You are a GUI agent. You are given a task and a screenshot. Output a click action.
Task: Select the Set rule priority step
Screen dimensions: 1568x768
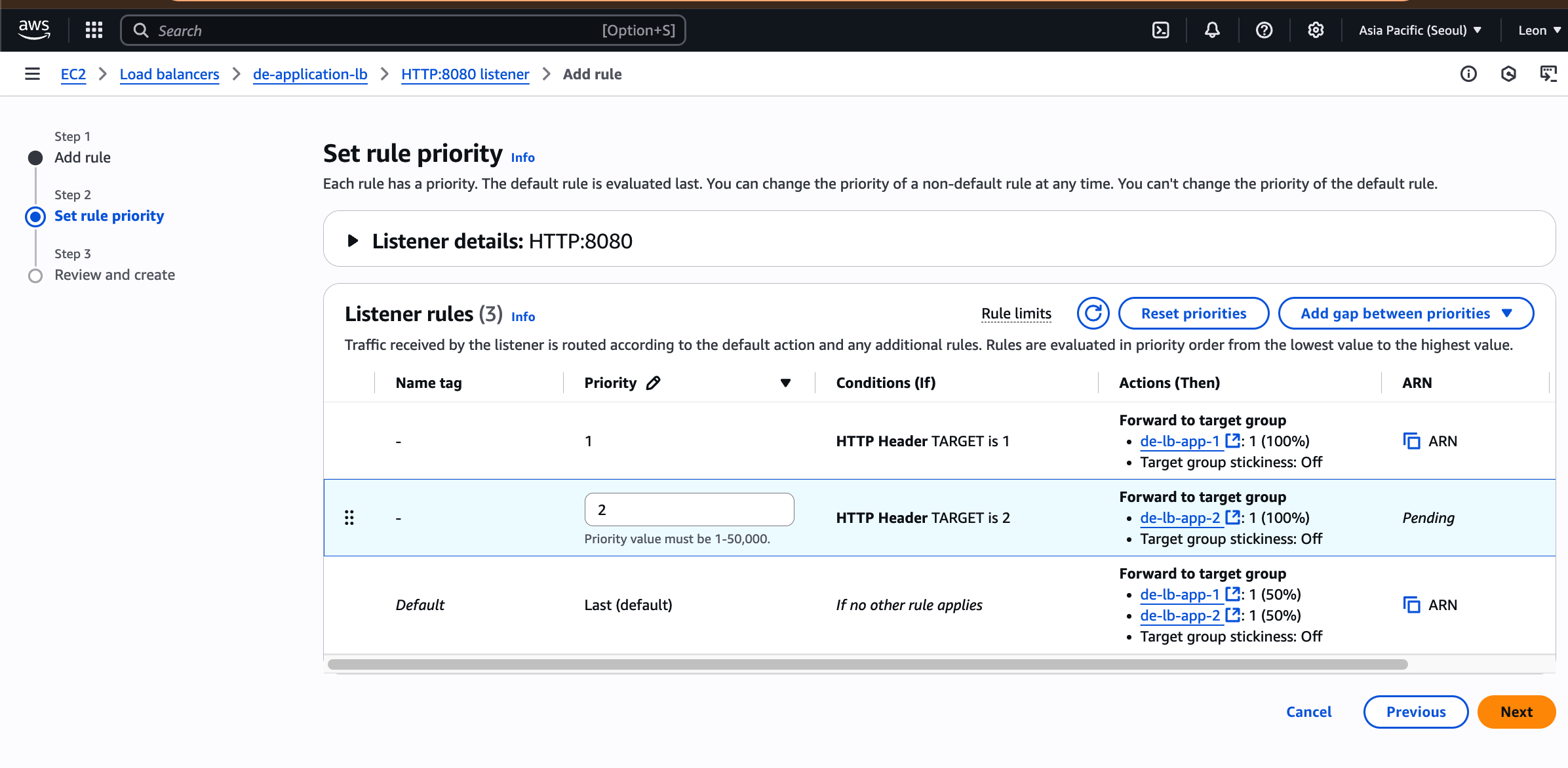point(109,216)
